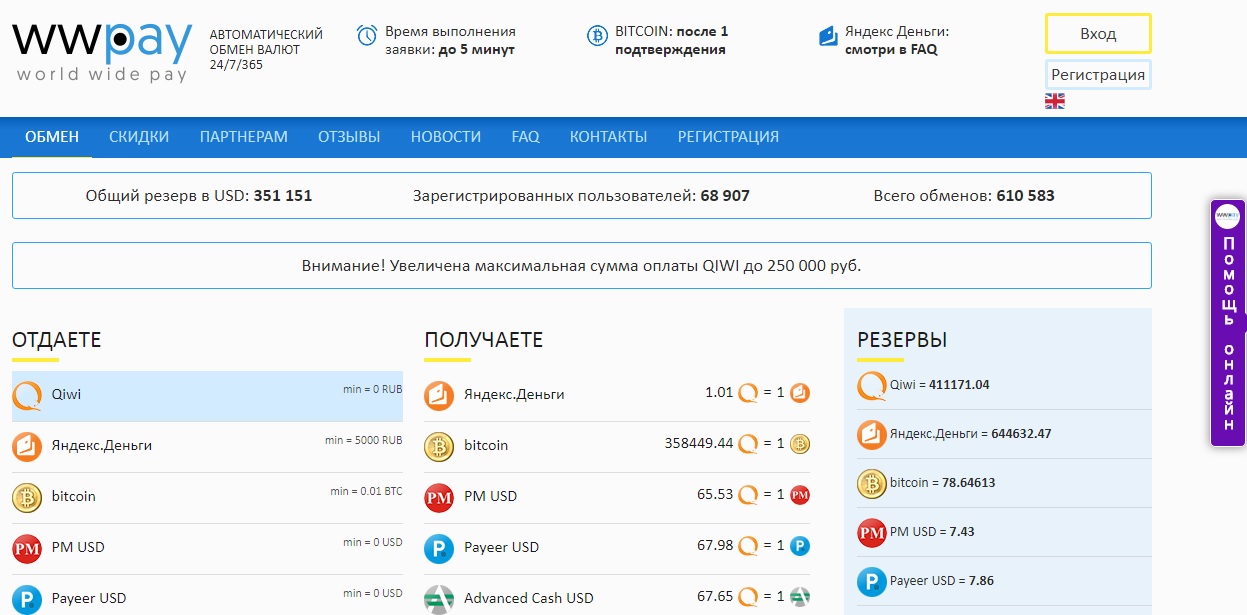This screenshot has height=615, width=1247.
Task: Select bitcoin icon in Отдаете column
Action: 27,497
